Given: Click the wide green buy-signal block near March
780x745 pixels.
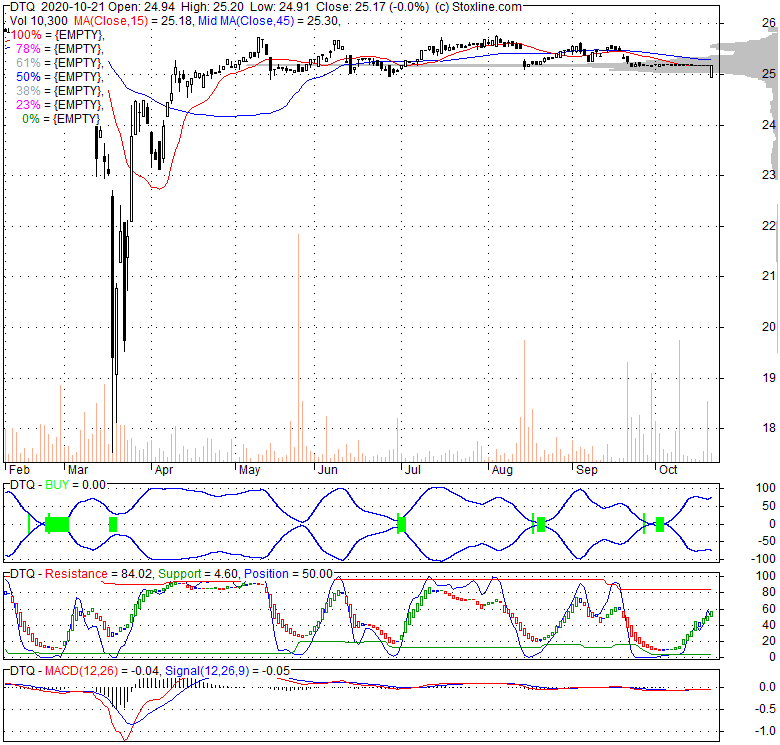Looking at the screenshot, I should (57, 524).
